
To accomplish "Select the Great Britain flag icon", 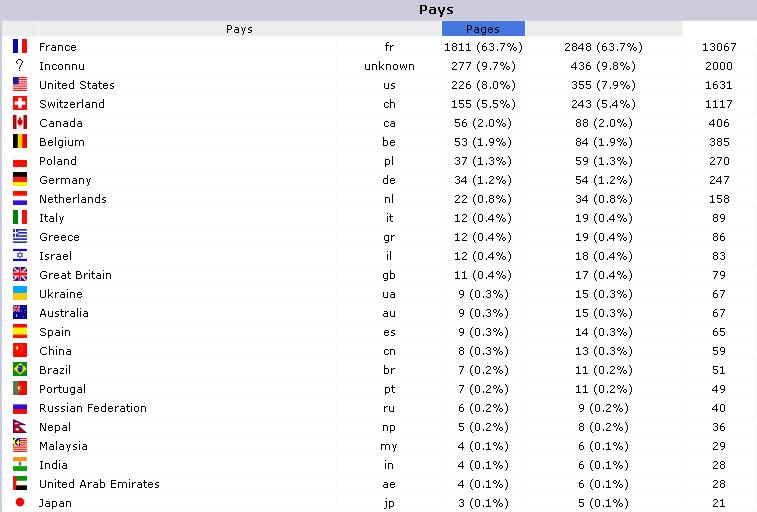I will tap(20, 275).
